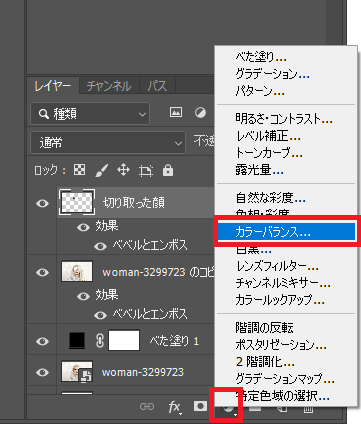The height and width of the screenshot is (424, 361).
Task: Lock position move-arrows icon
Action: click(x=123, y=170)
